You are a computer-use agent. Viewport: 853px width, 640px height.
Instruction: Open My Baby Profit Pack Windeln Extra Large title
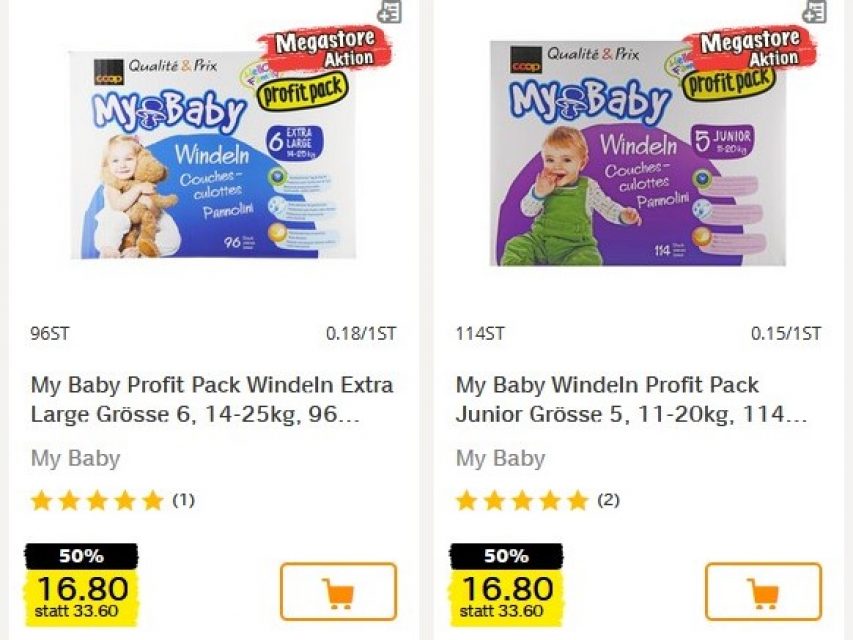pyautogui.click(x=212, y=399)
